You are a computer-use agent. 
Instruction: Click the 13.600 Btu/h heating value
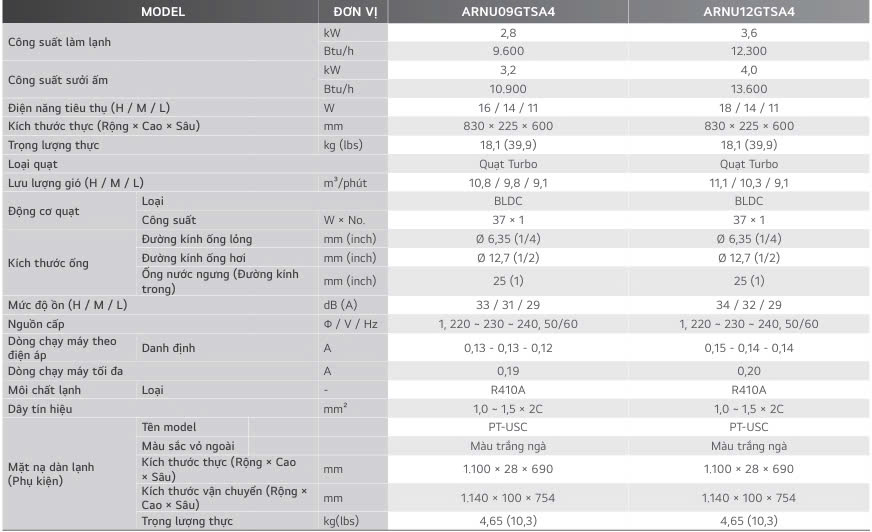tap(749, 89)
